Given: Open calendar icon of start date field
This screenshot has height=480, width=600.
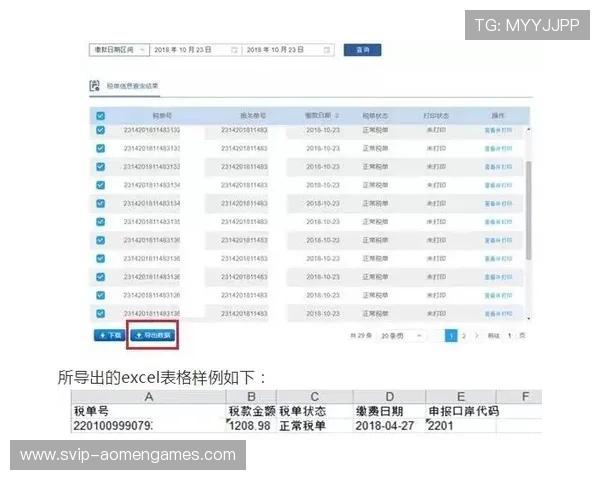Looking at the screenshot, I should (x=235, y=50).
